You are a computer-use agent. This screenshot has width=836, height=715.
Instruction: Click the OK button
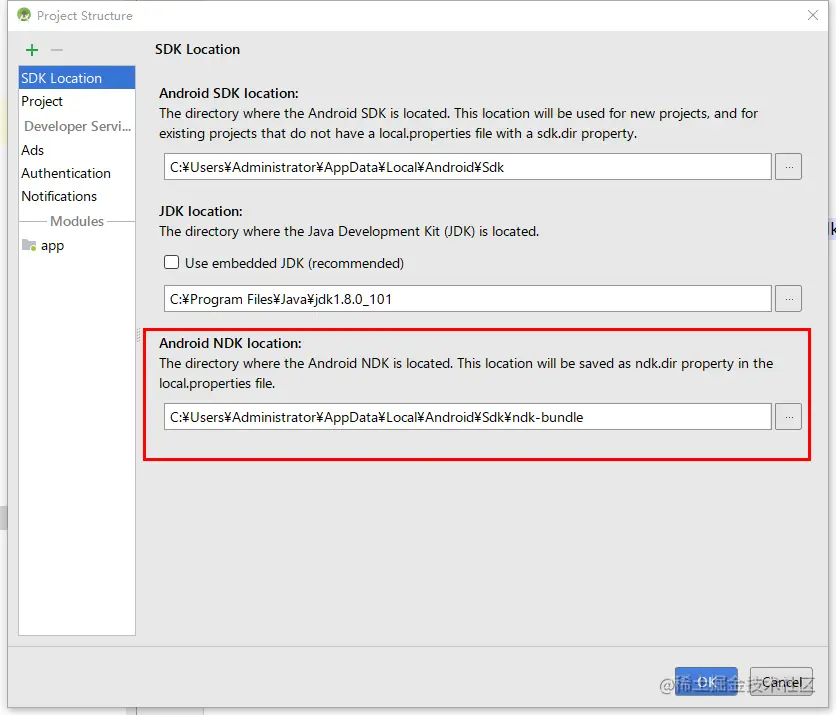(706, 682)
